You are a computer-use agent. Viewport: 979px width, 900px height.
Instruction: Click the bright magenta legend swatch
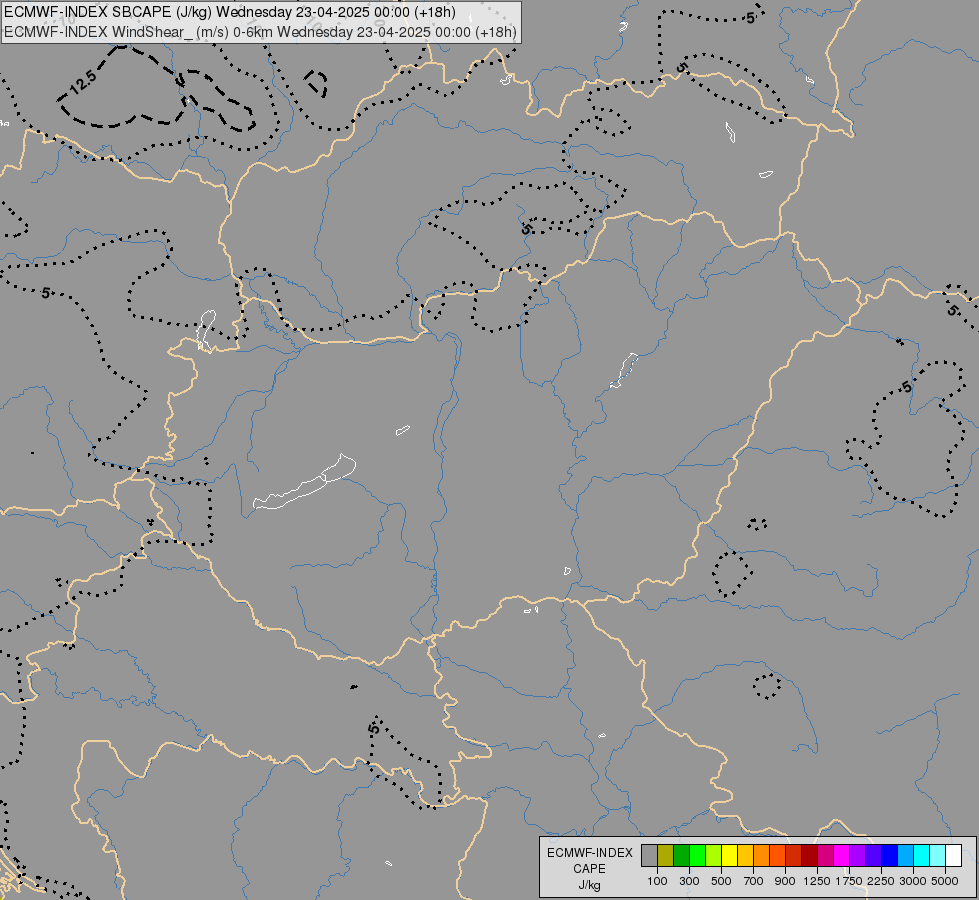pyautogui.click(x=842, y=856)
